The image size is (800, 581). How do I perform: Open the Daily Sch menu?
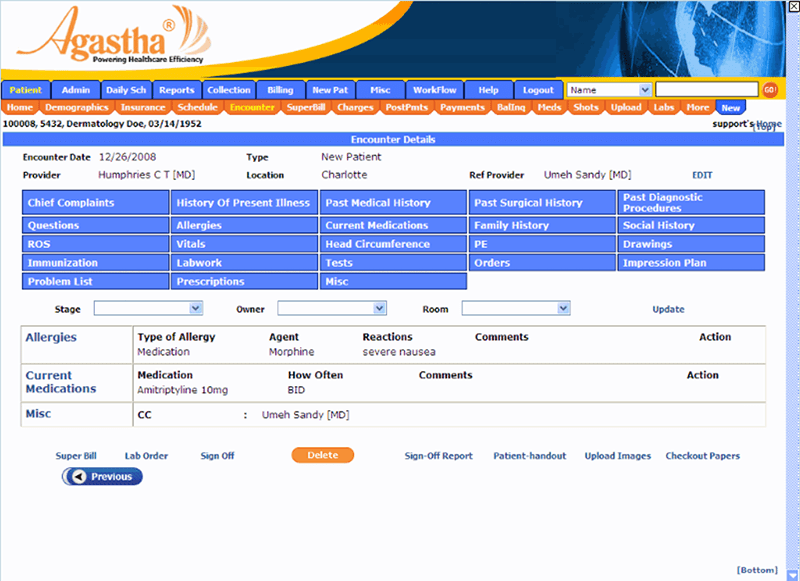pos(125,89)
